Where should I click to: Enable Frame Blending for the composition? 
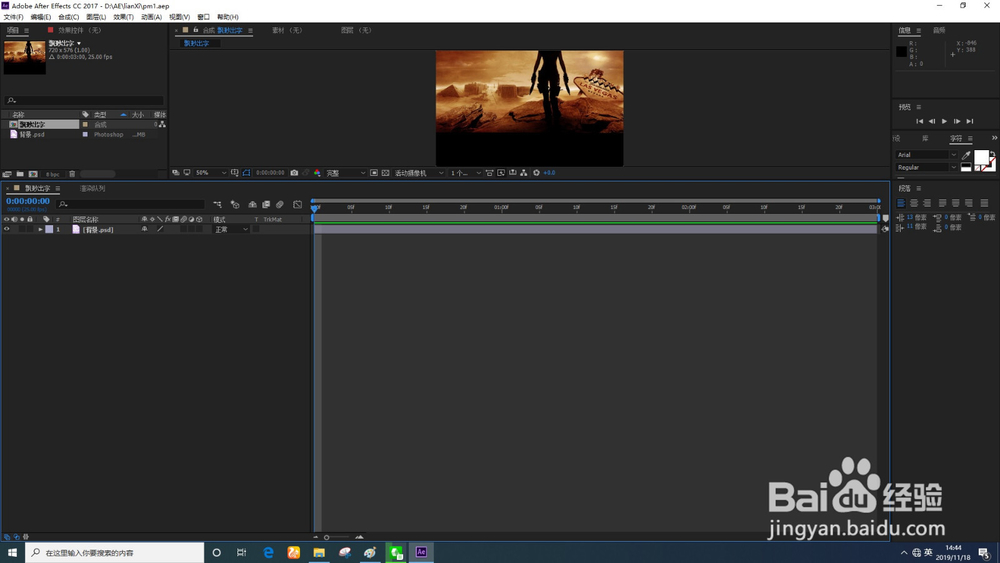pos(266,205)
